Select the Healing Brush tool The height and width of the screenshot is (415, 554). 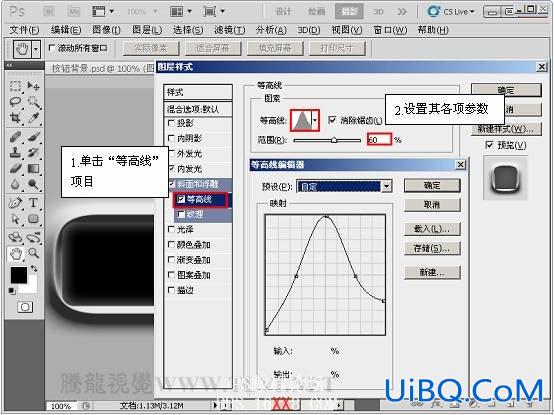pyautogui.click(x=15, y=137)
